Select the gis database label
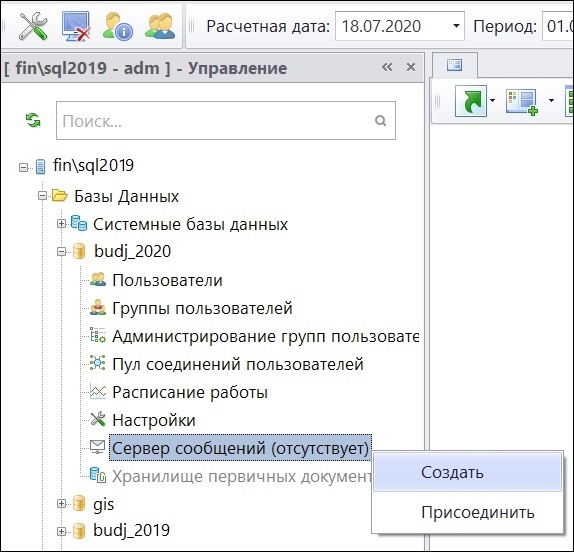574x552 pixels. click(104, 504)
